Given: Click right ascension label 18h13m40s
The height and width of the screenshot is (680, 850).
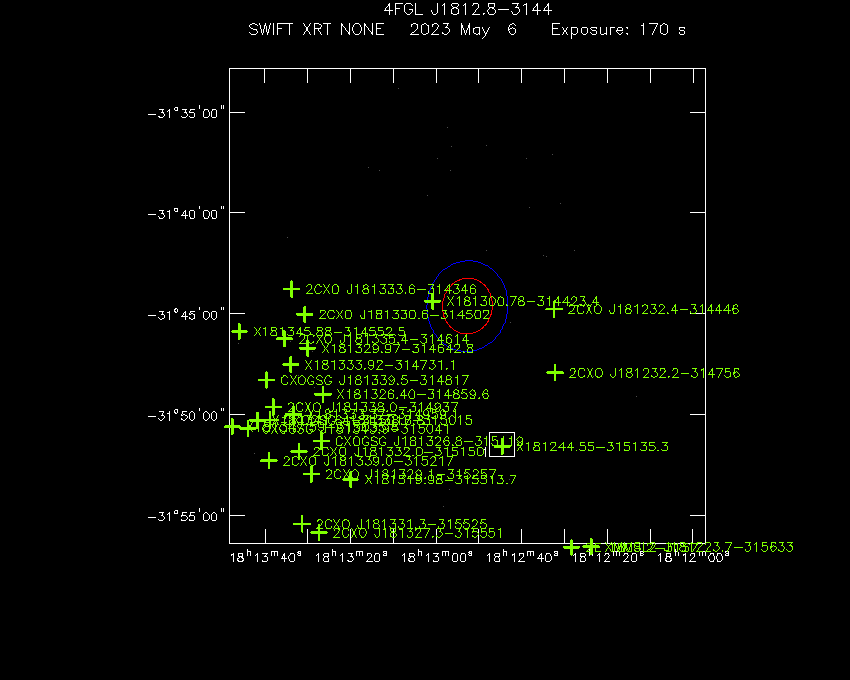Looking at the screenshot, I should [266, 557].
